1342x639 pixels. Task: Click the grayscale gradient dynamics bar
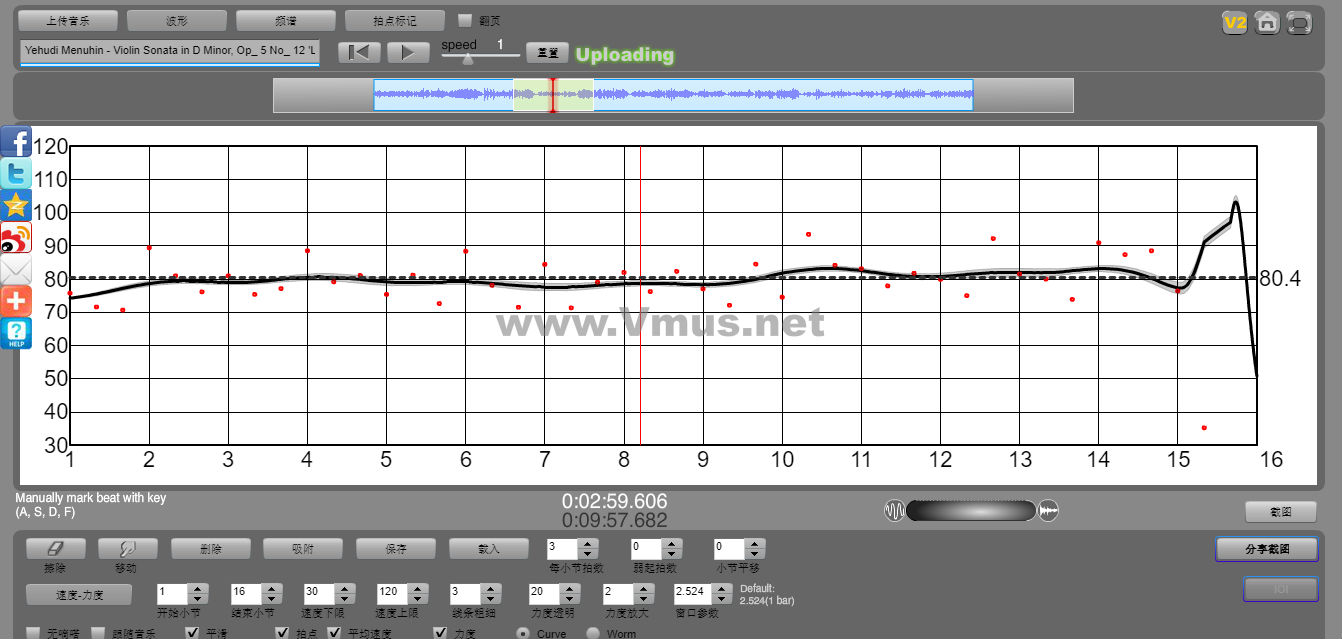971,511
